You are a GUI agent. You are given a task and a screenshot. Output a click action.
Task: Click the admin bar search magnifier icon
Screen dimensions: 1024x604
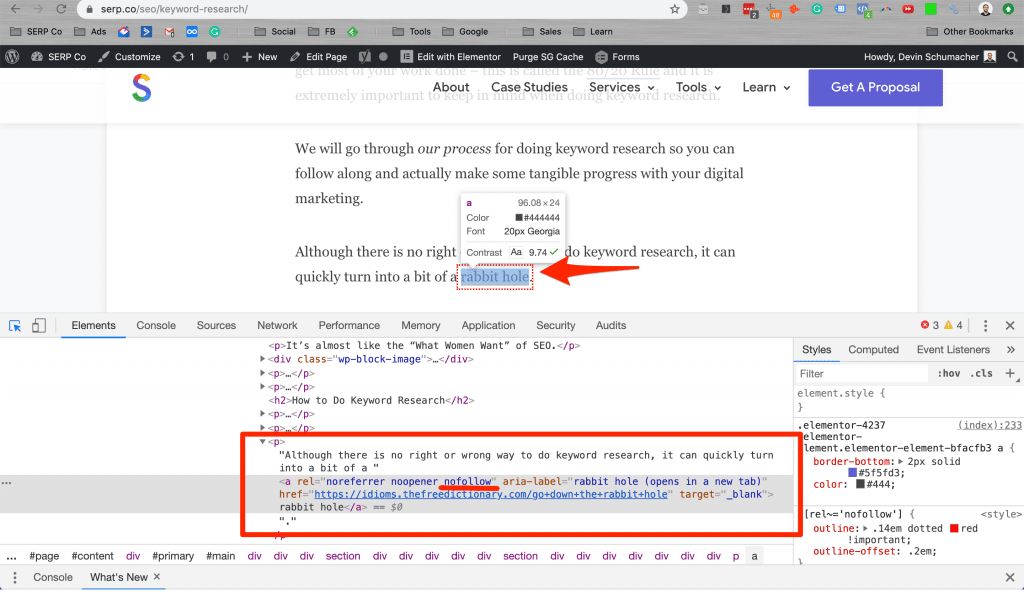tap(1012, 57)
